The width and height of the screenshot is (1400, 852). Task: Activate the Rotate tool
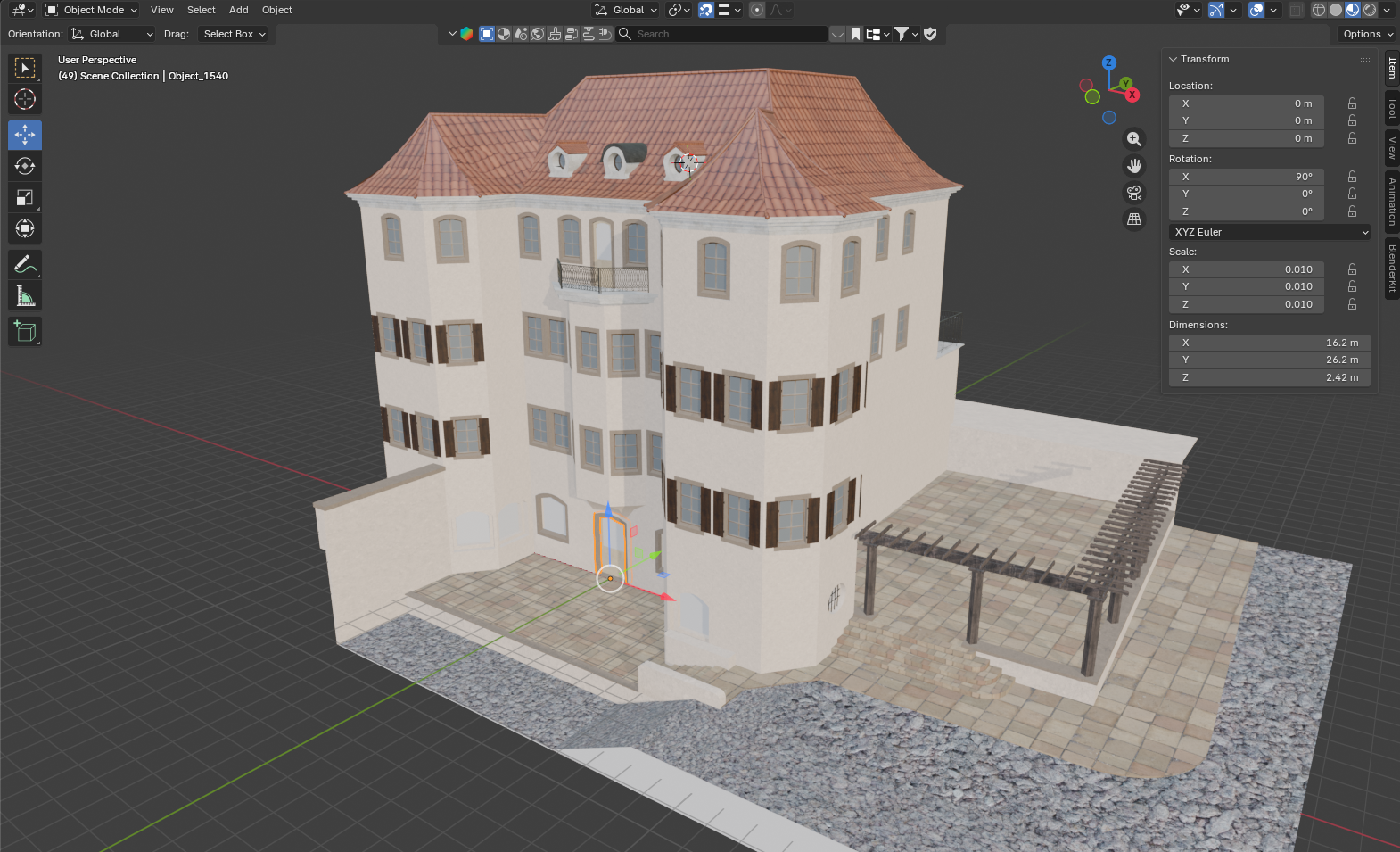25,166
